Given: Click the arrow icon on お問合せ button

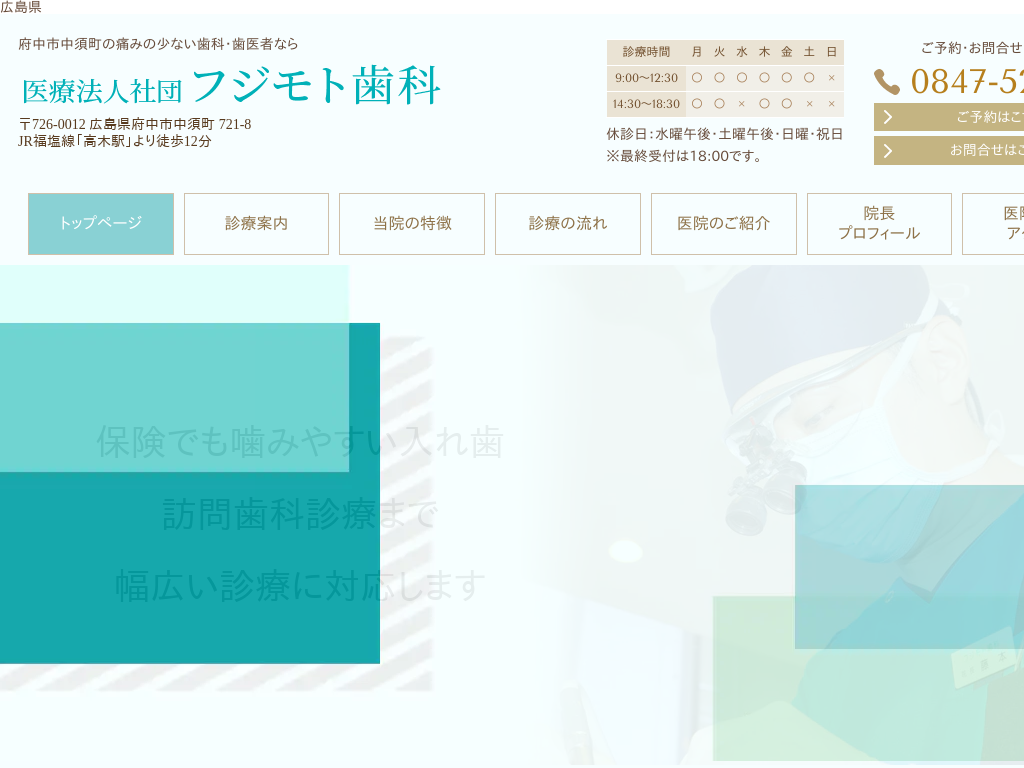Looking at the screenshot, I should click(x=887, y=150).
